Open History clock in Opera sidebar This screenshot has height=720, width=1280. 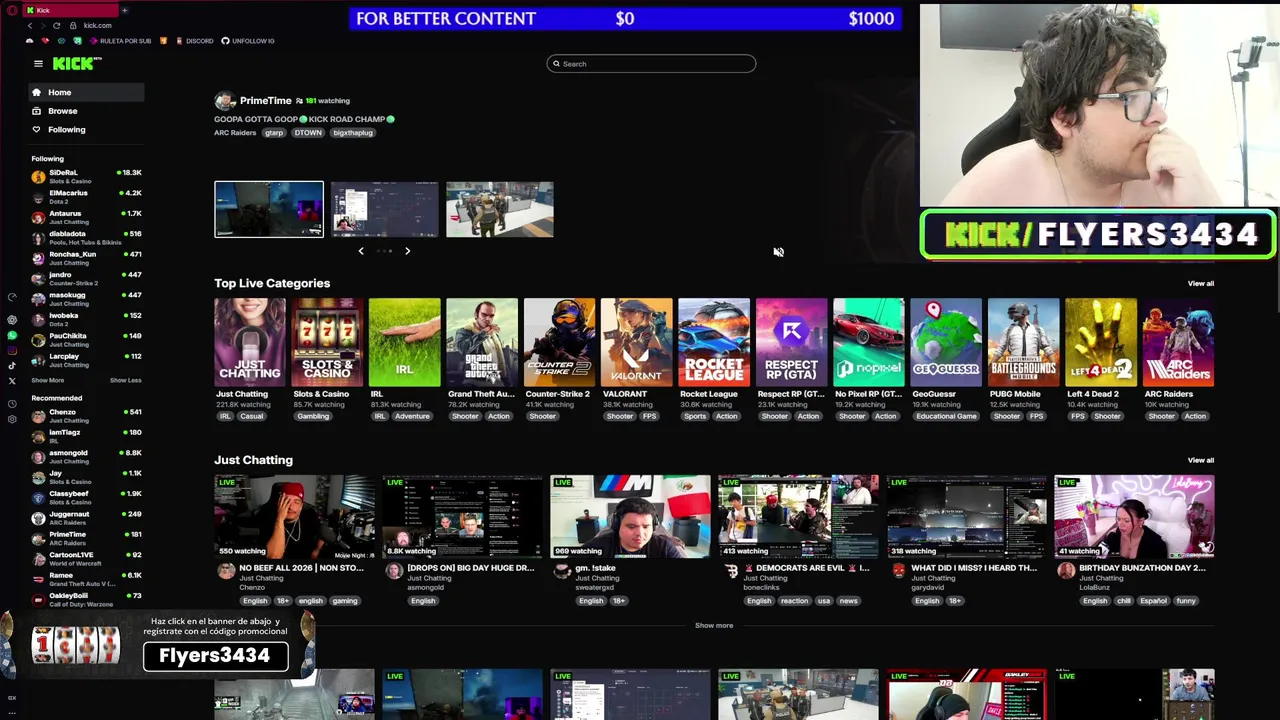[12, 404]
